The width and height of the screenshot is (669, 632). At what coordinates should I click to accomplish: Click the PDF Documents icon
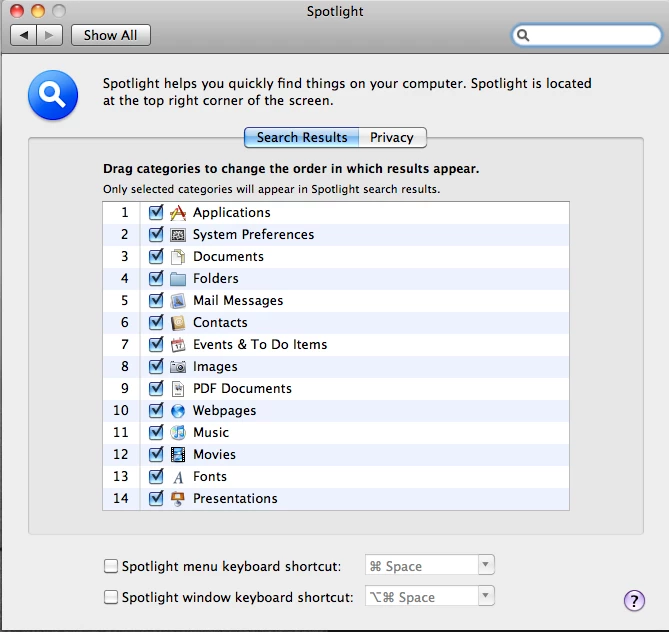coord(178,389)
